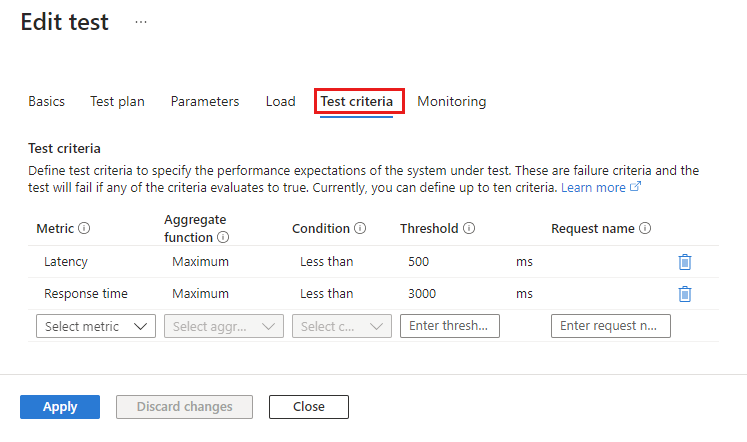The width and height of the screenshot is (747, 442).
Task: Click the Apply button
Action: (60, 407)
